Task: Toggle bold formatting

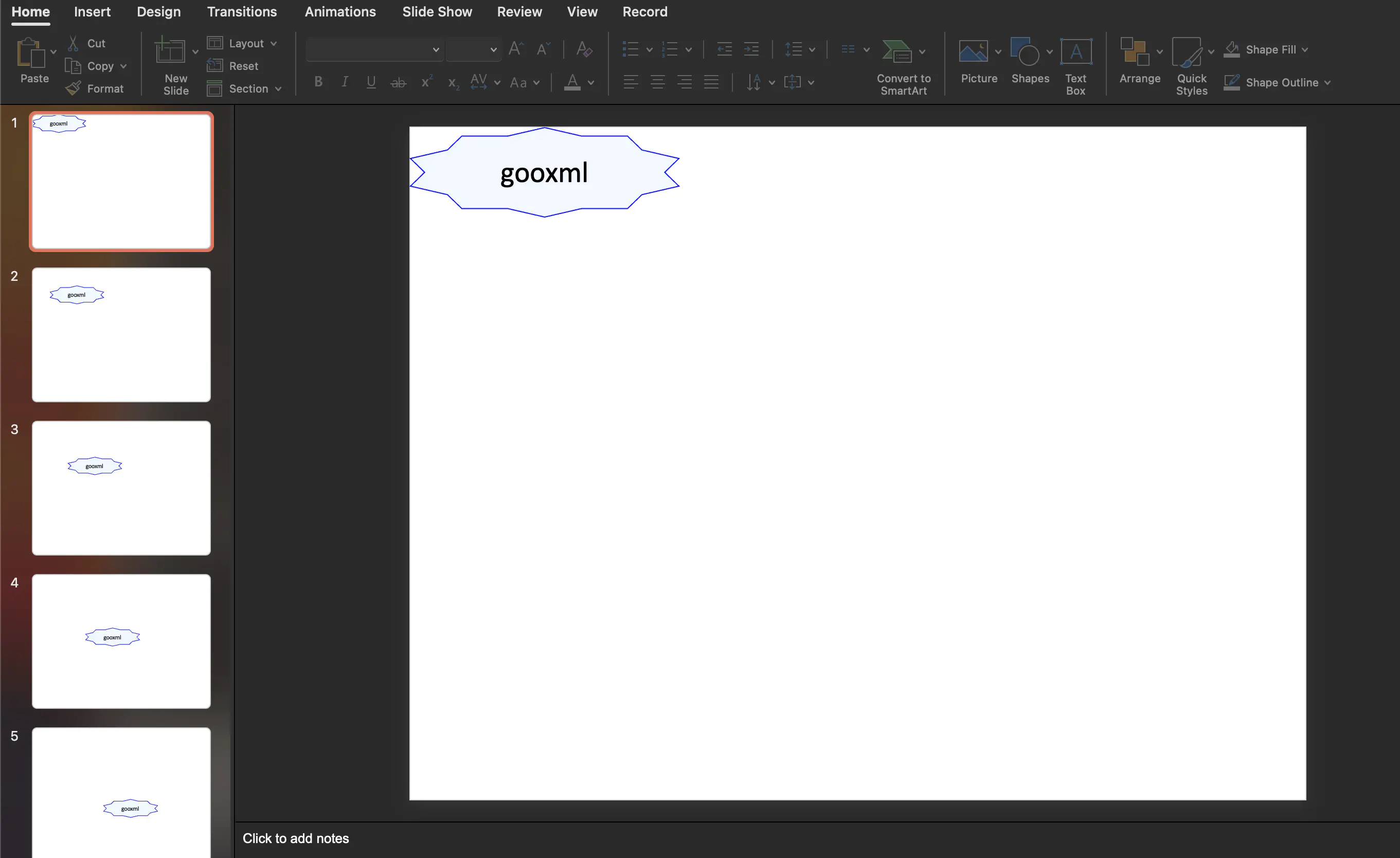Action: pos(318,82)
